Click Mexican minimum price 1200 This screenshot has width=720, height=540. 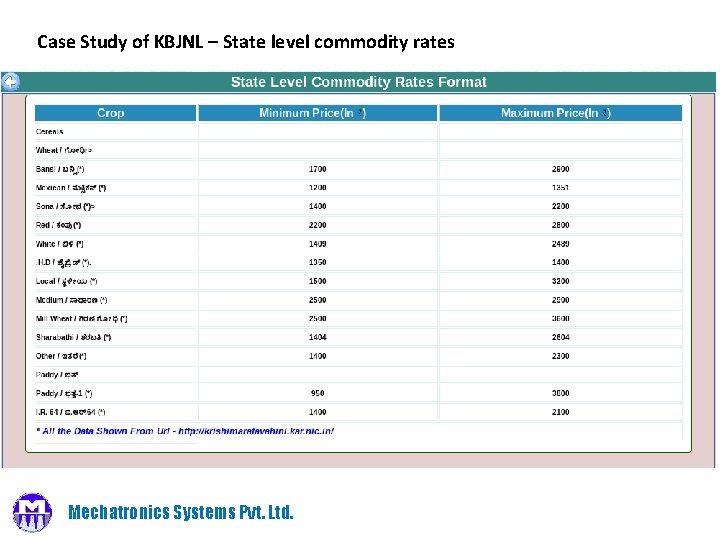click(x=317, y=188)
